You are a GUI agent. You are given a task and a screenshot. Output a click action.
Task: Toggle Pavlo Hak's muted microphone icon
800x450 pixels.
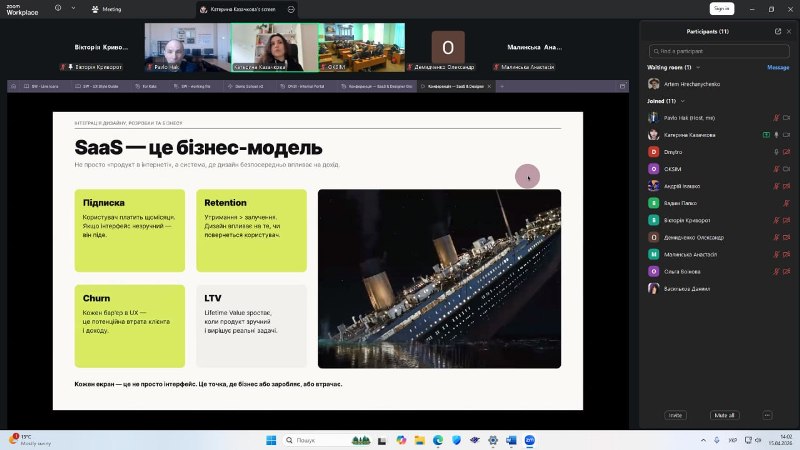(776, 118)
